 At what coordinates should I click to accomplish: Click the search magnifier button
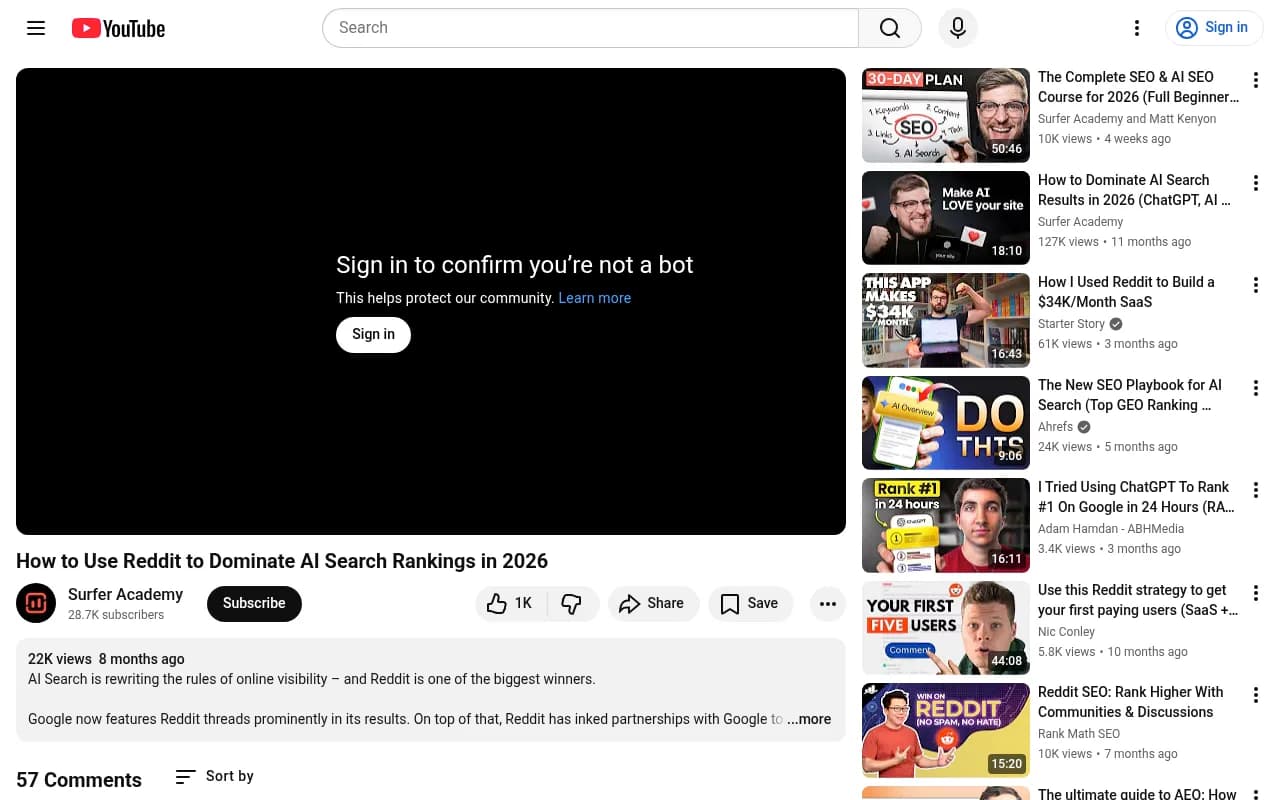tap(889, 28)
